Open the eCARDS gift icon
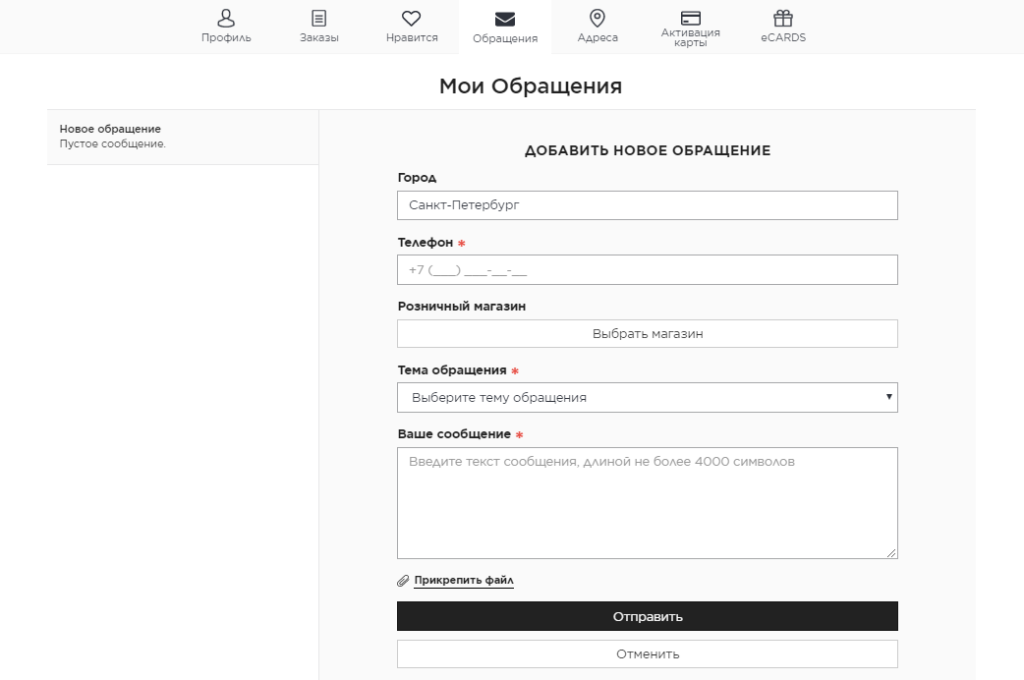 pos(783,17)
